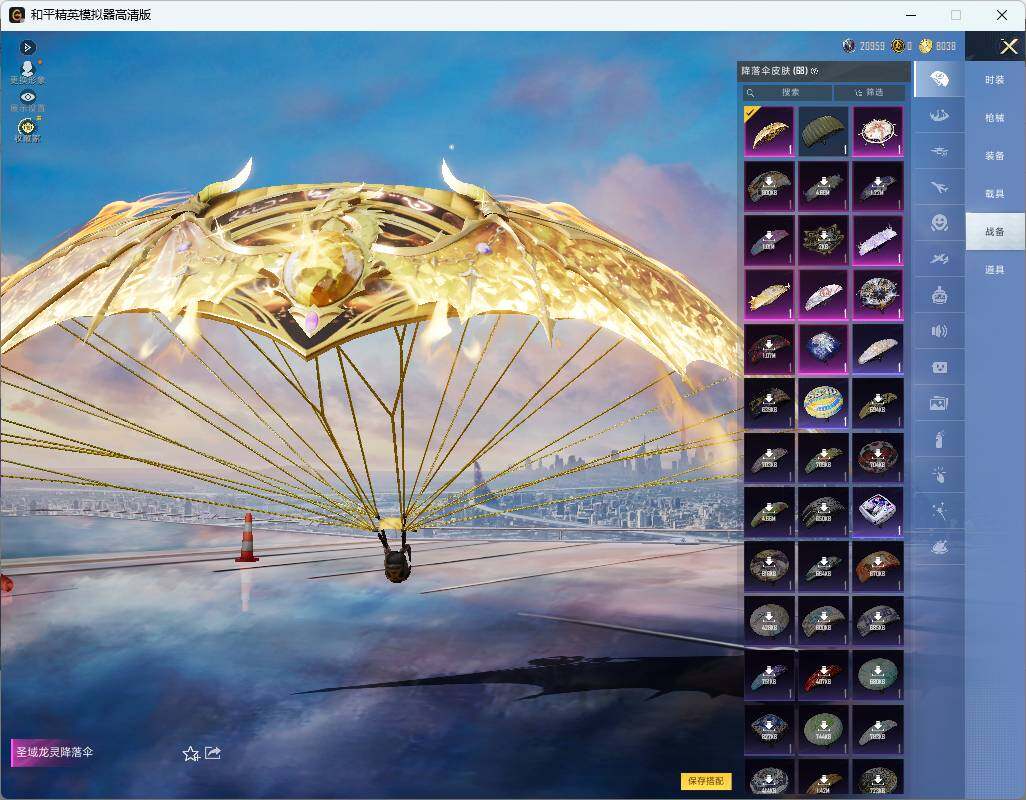Open the tapping hand category icon

[x=939, y=475]
